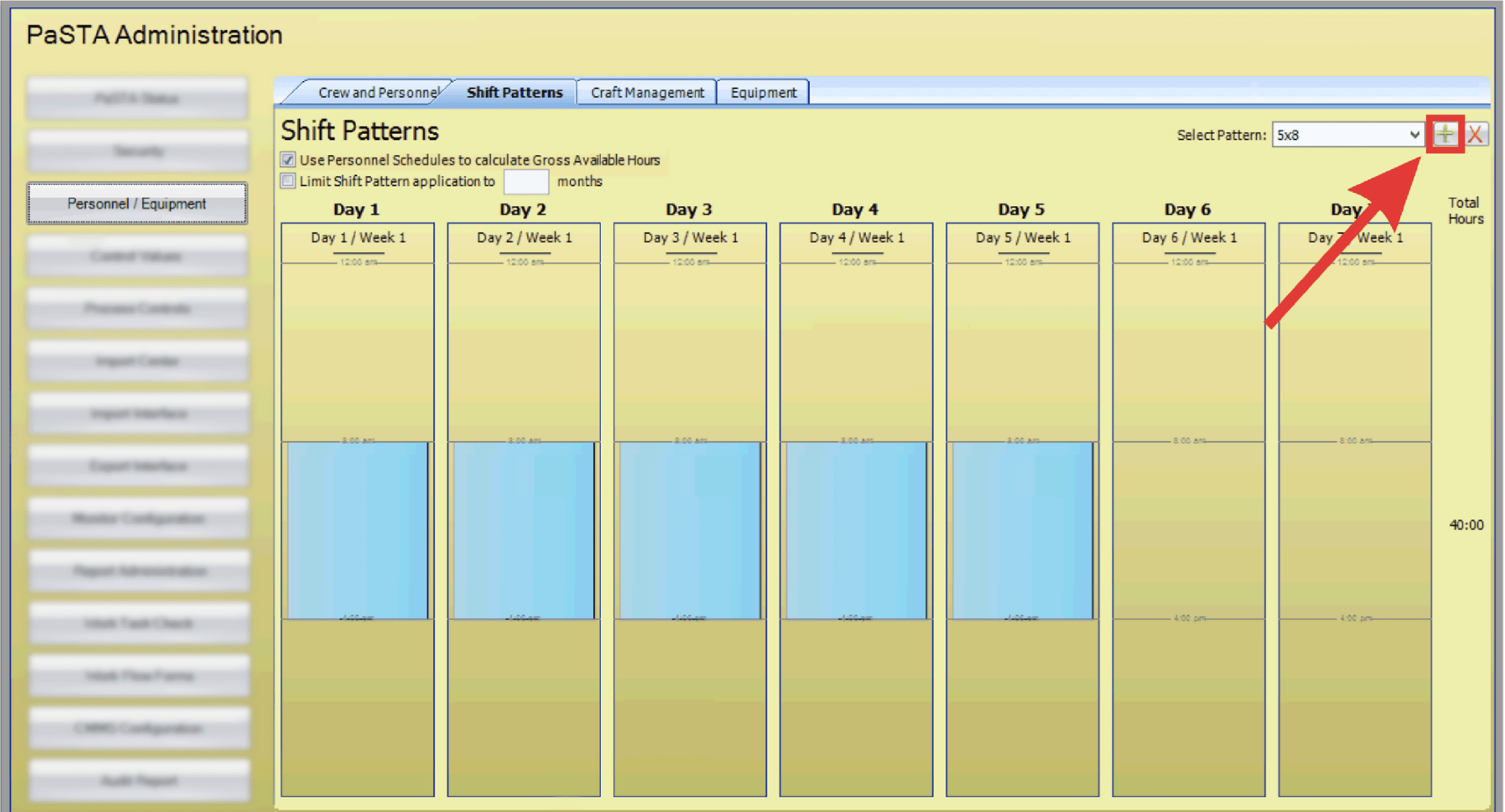
Task: Click the red X delete pattern icon
Action: (1476, 135)
